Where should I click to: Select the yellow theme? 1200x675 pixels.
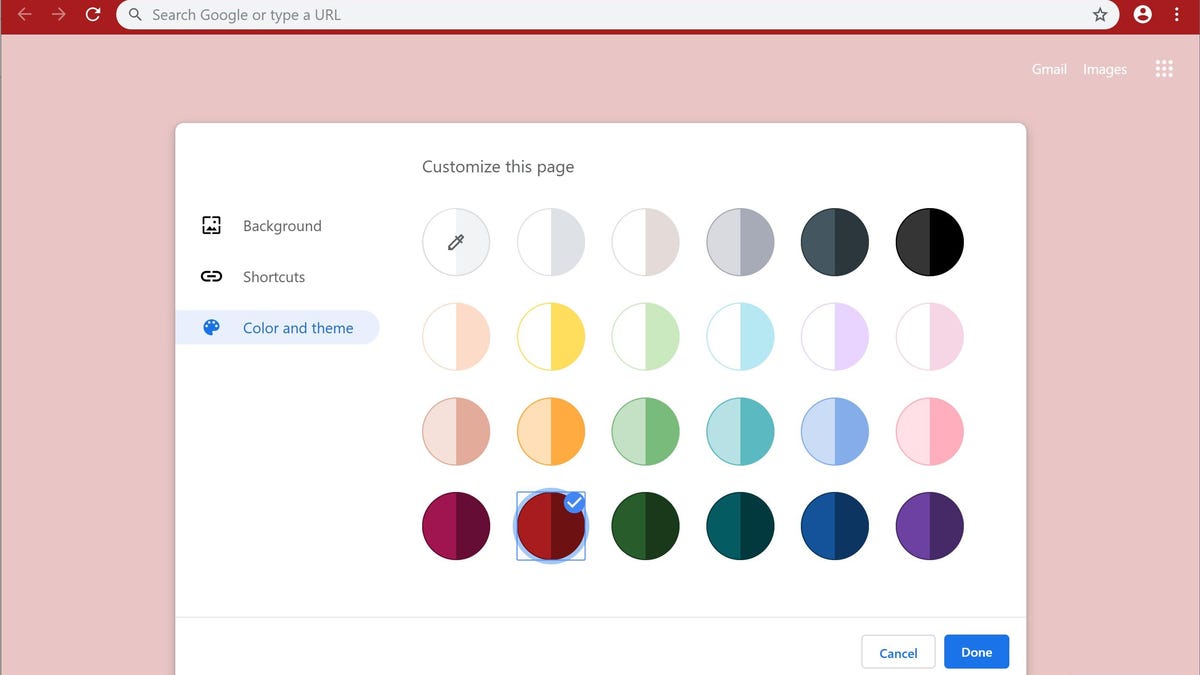point(551,336)
